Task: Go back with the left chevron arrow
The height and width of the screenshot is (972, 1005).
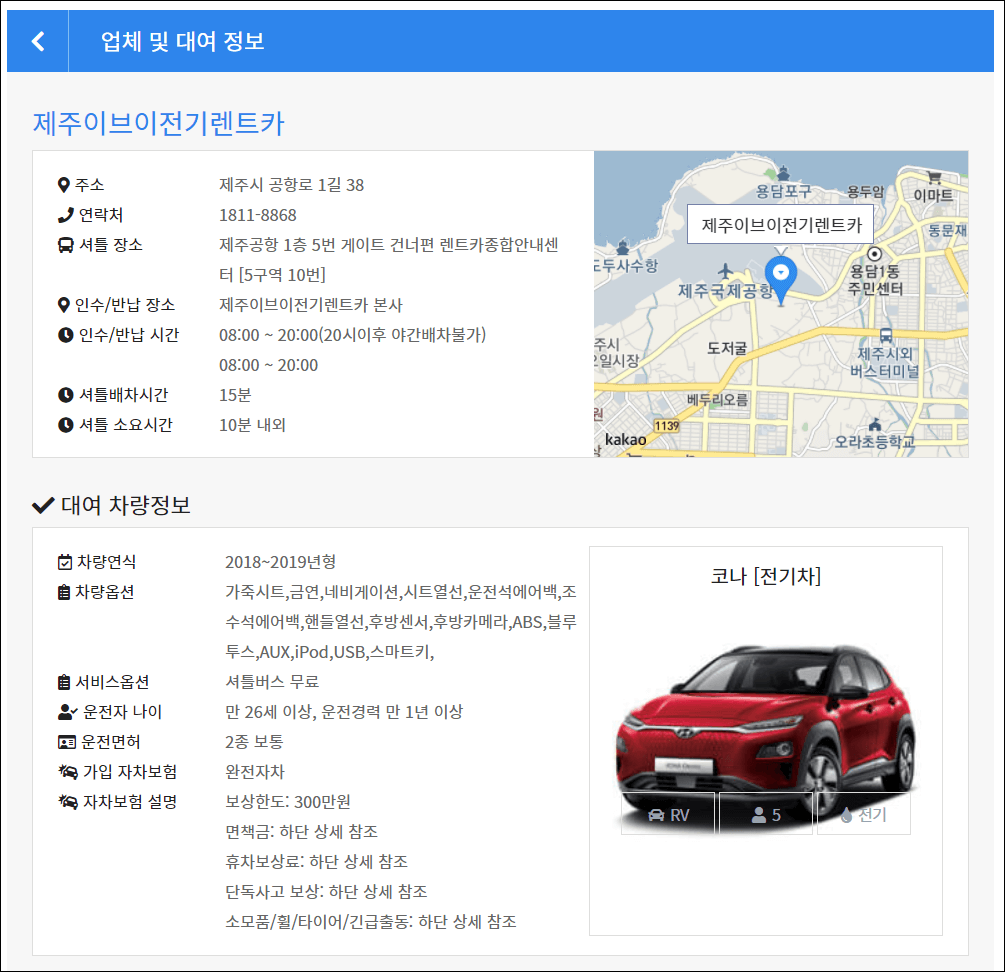Action: pyautogui.click(x=38, y=41)
